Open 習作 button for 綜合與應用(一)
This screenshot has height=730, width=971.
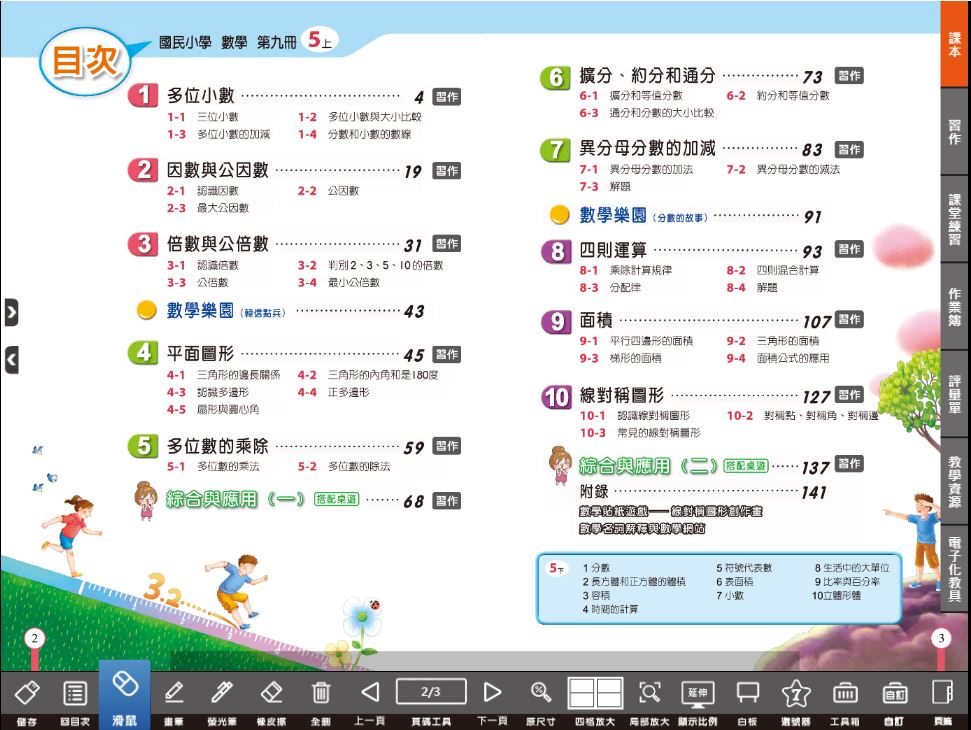point(446,500)
